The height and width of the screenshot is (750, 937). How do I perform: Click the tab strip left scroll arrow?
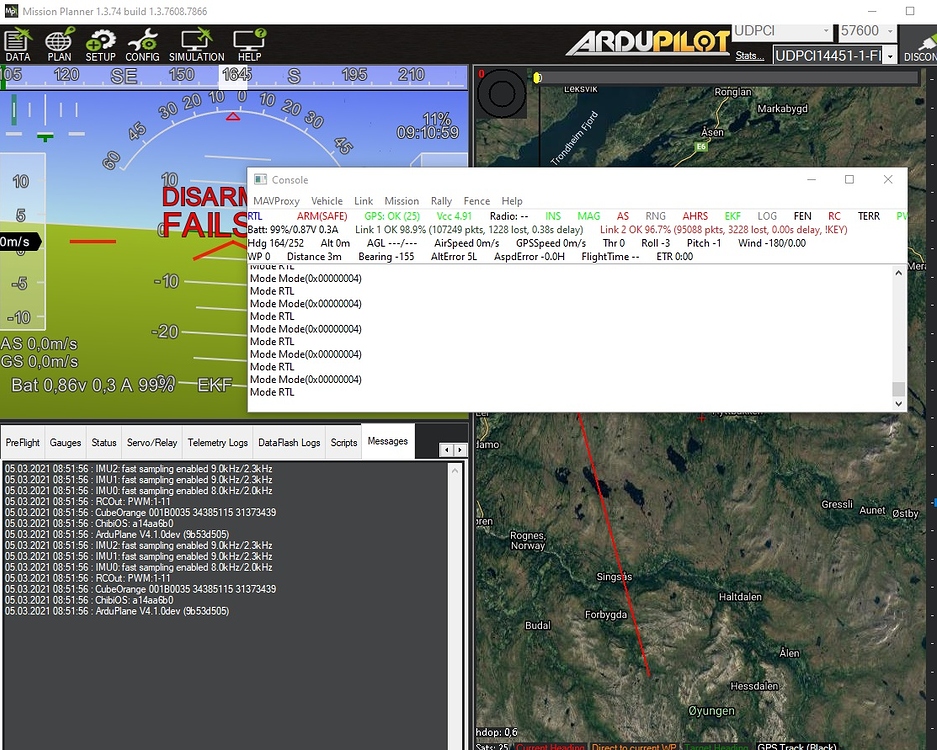tap(446, 450)
